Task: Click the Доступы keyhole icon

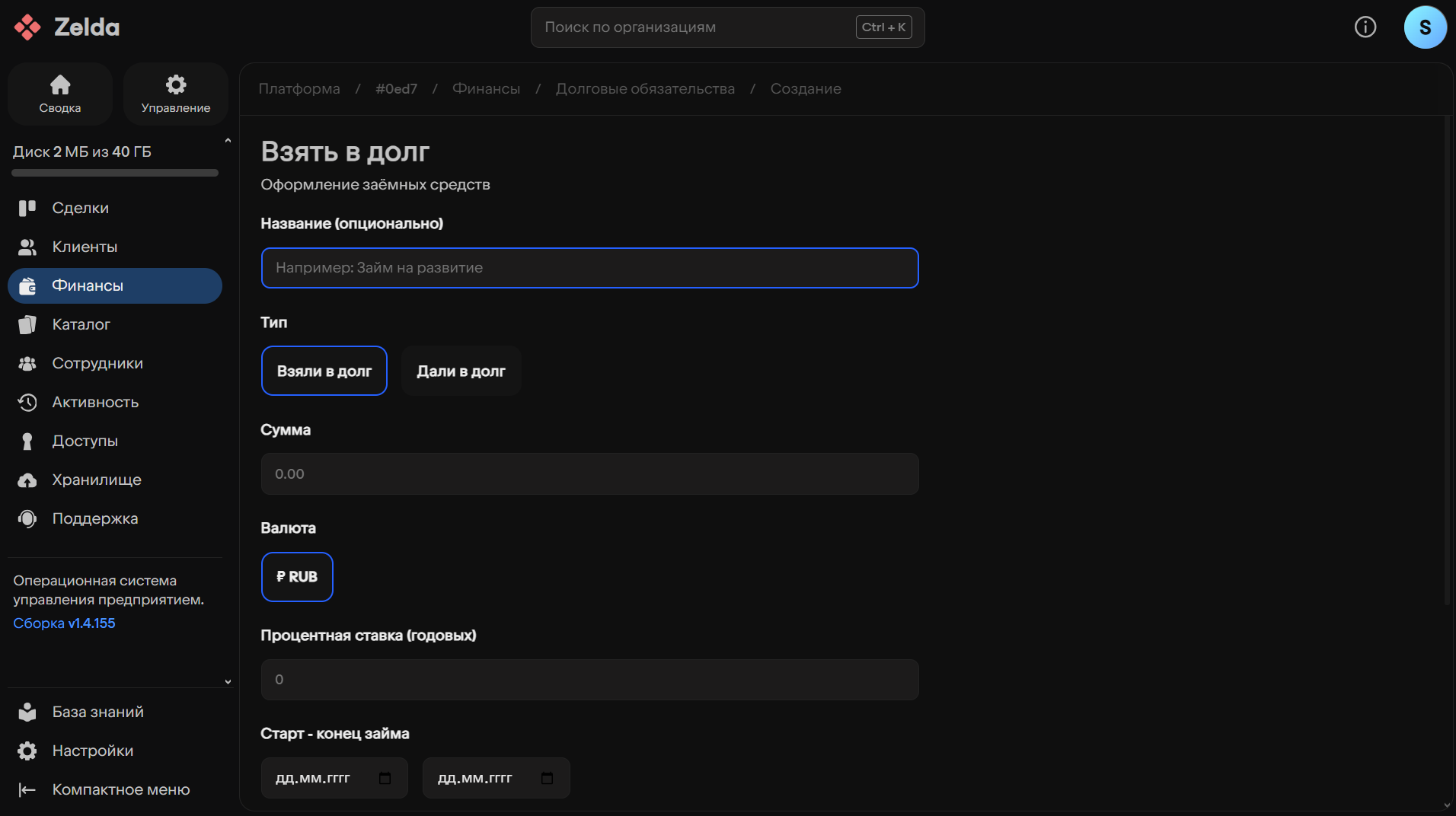Action: pyautogui.click(x=27, y=441)
